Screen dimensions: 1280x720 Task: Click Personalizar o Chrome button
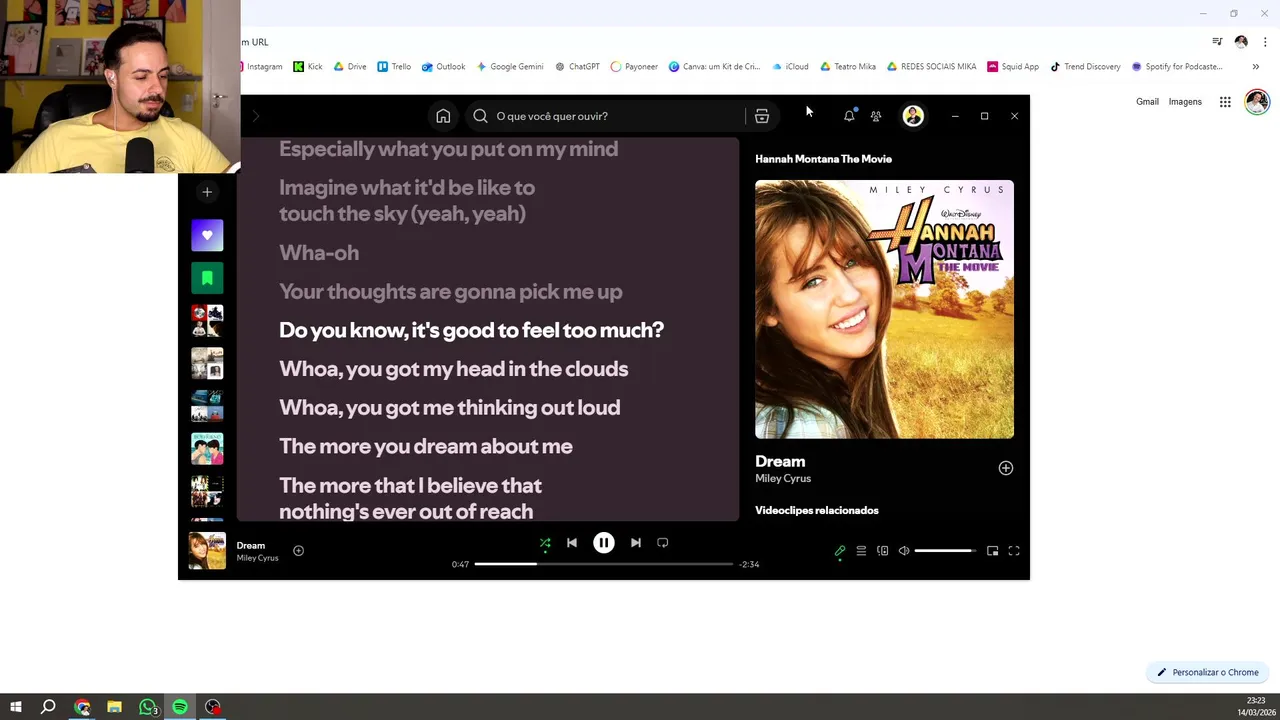click(x=1208, y=673)
